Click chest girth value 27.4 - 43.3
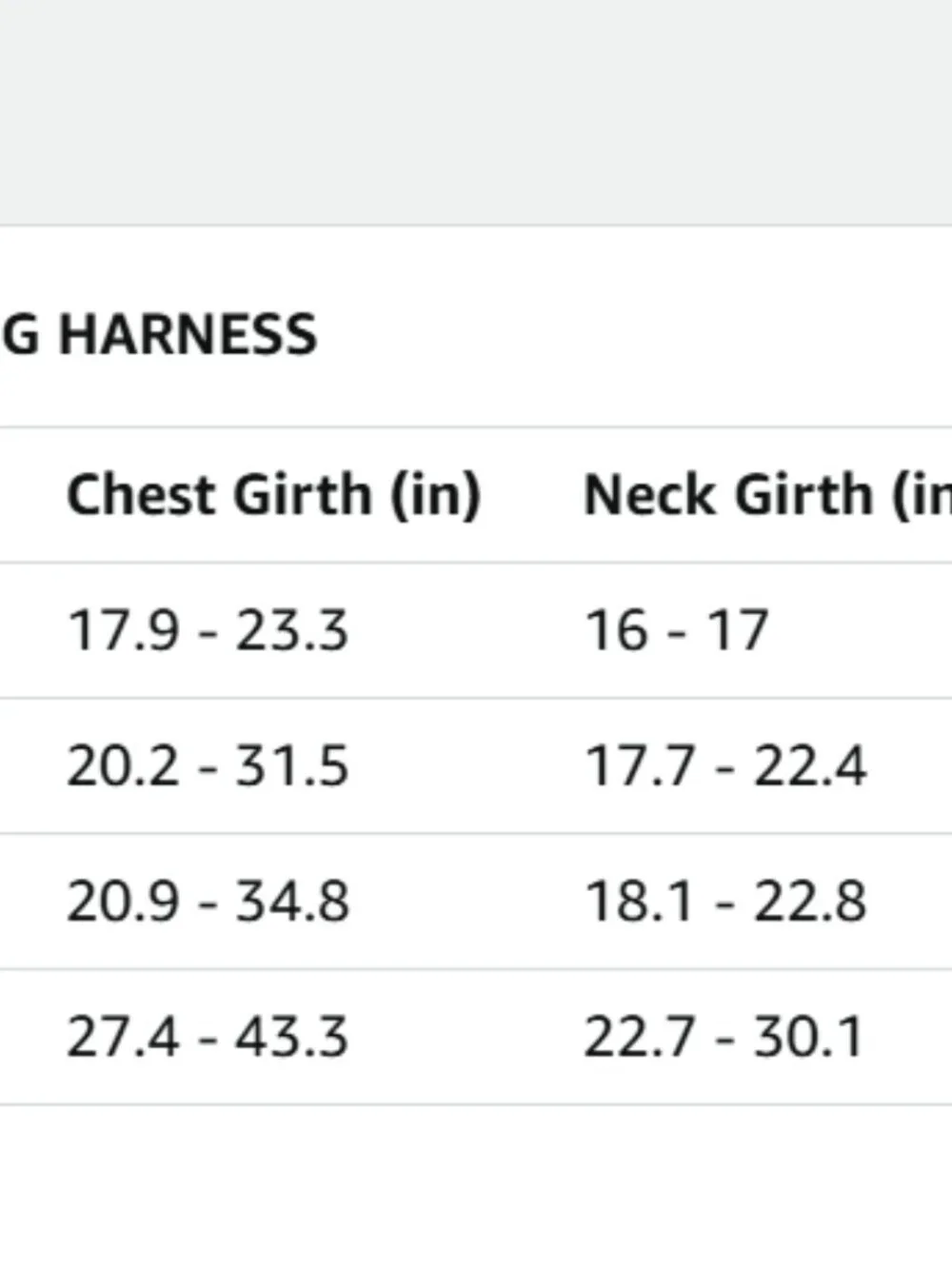Viewport: 952px width, 1269px height. coord(208,1036)
